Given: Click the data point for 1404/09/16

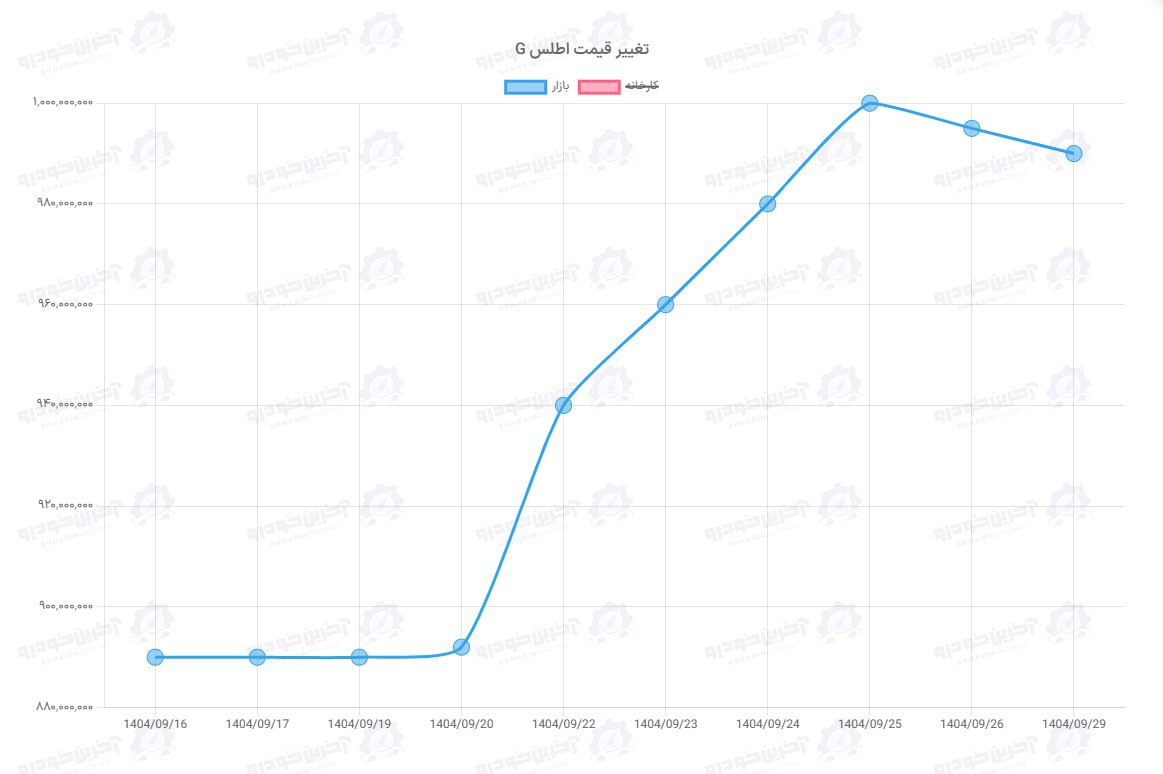Looking at the screenshot, I should [x=155, y=657].
